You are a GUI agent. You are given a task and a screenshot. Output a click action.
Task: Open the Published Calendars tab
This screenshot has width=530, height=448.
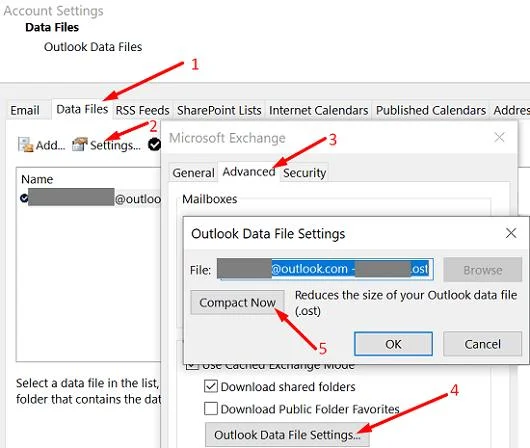(x=431, y=110)
